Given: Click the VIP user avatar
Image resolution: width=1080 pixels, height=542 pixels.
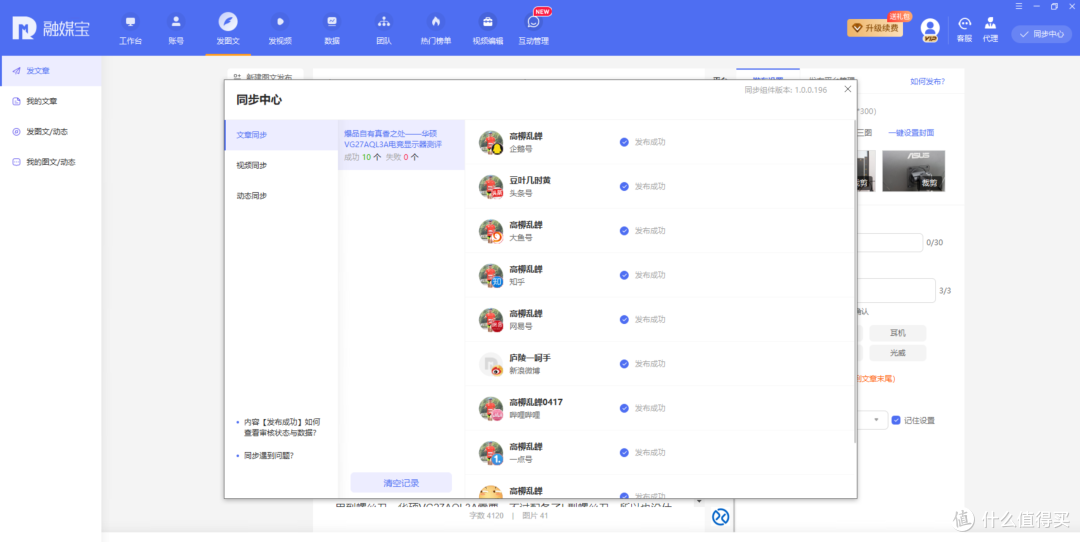Looking at the screenshot, I should pos(930,30).
